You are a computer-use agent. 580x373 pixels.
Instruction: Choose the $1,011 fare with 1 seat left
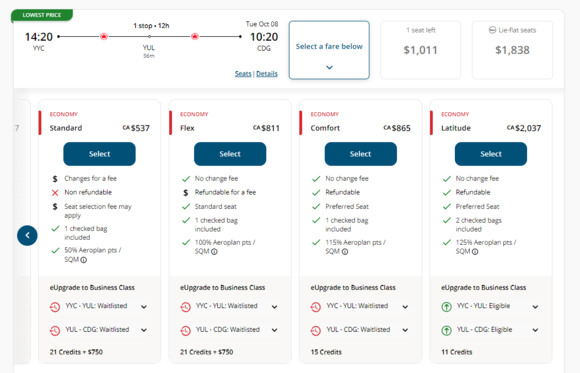coord(421,50)
